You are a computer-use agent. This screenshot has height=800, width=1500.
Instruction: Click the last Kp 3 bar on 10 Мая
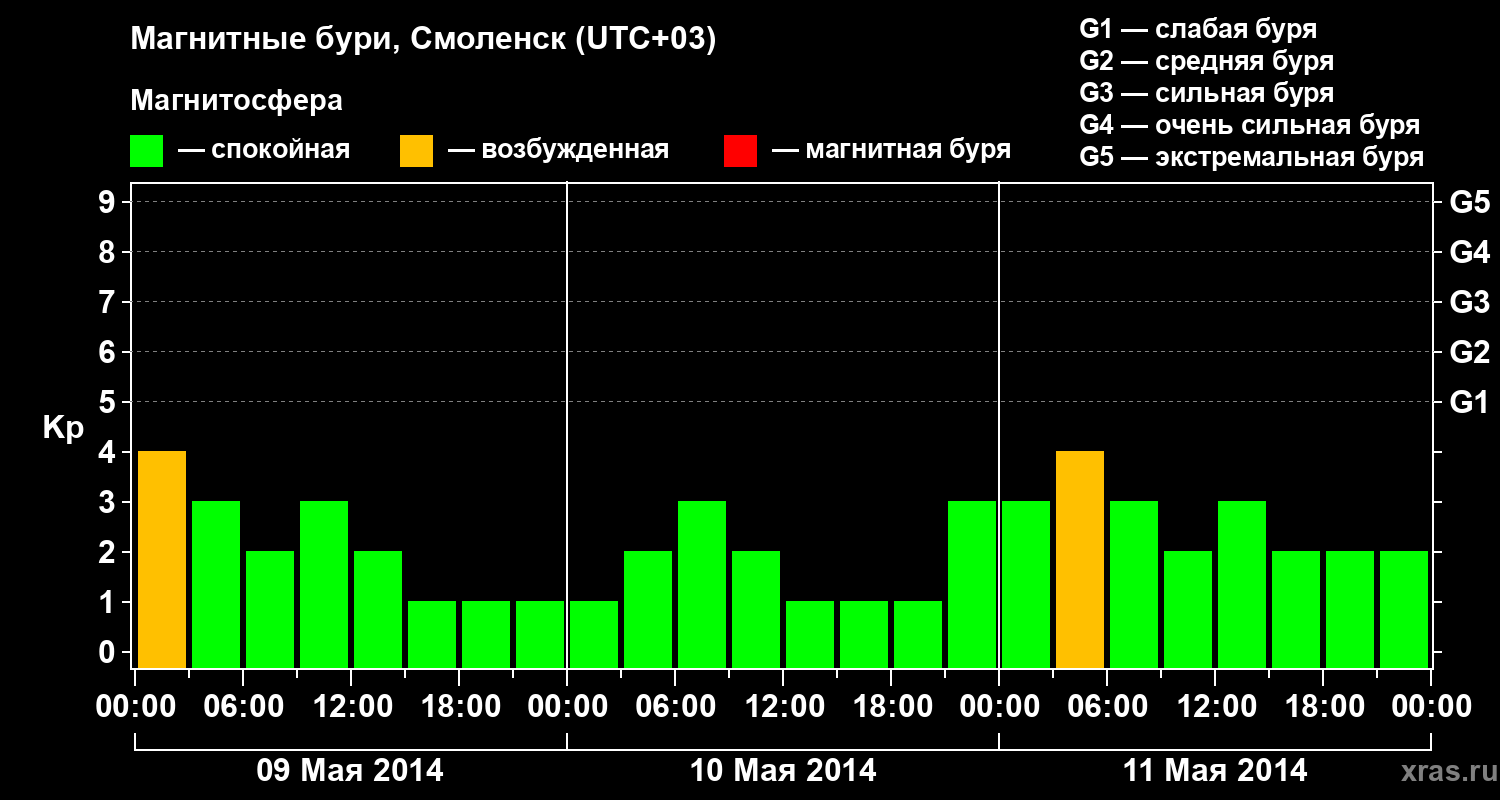tap(972, 584)
